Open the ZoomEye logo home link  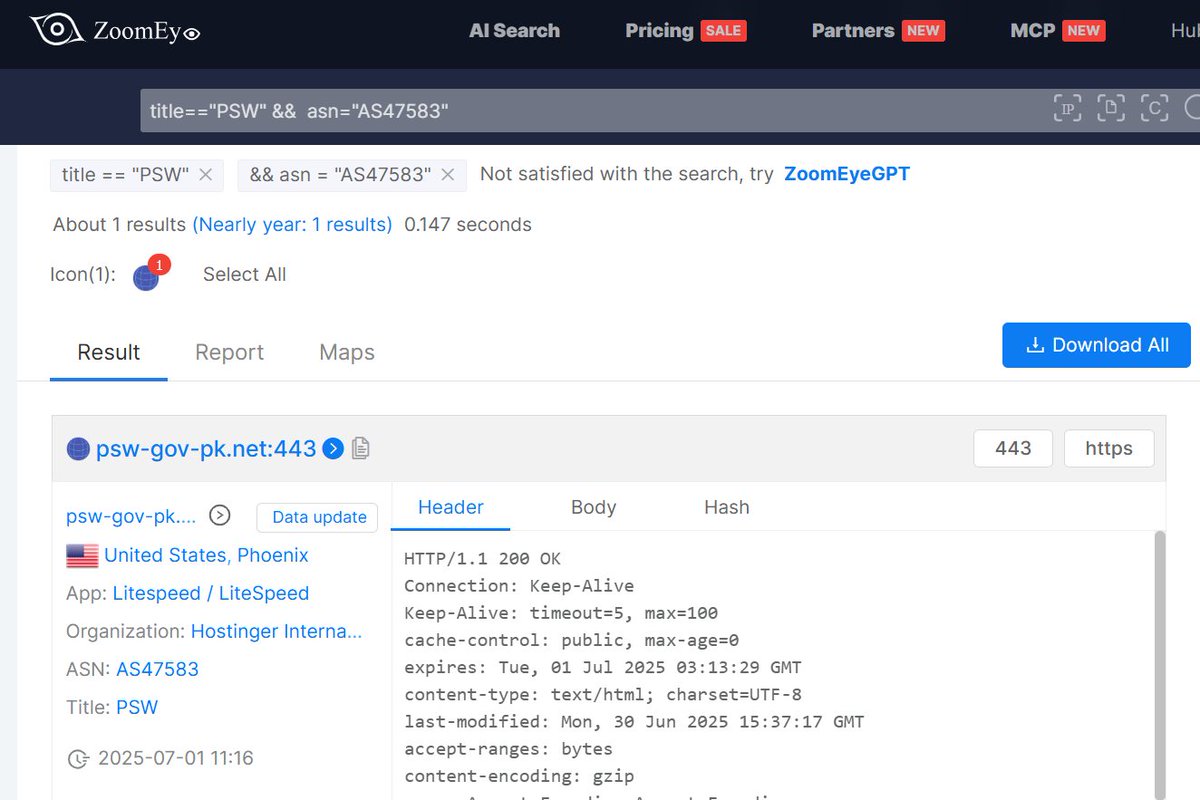116,30
